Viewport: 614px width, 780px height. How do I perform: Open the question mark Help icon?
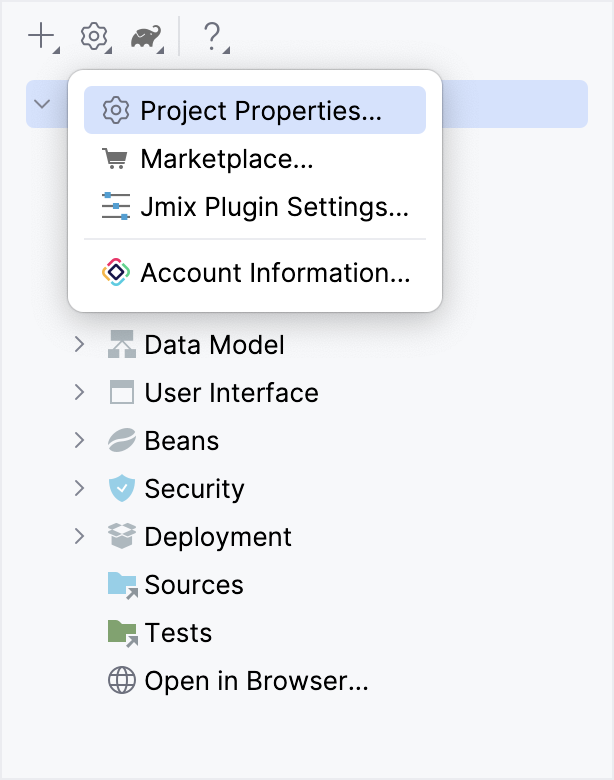point(211,37)
